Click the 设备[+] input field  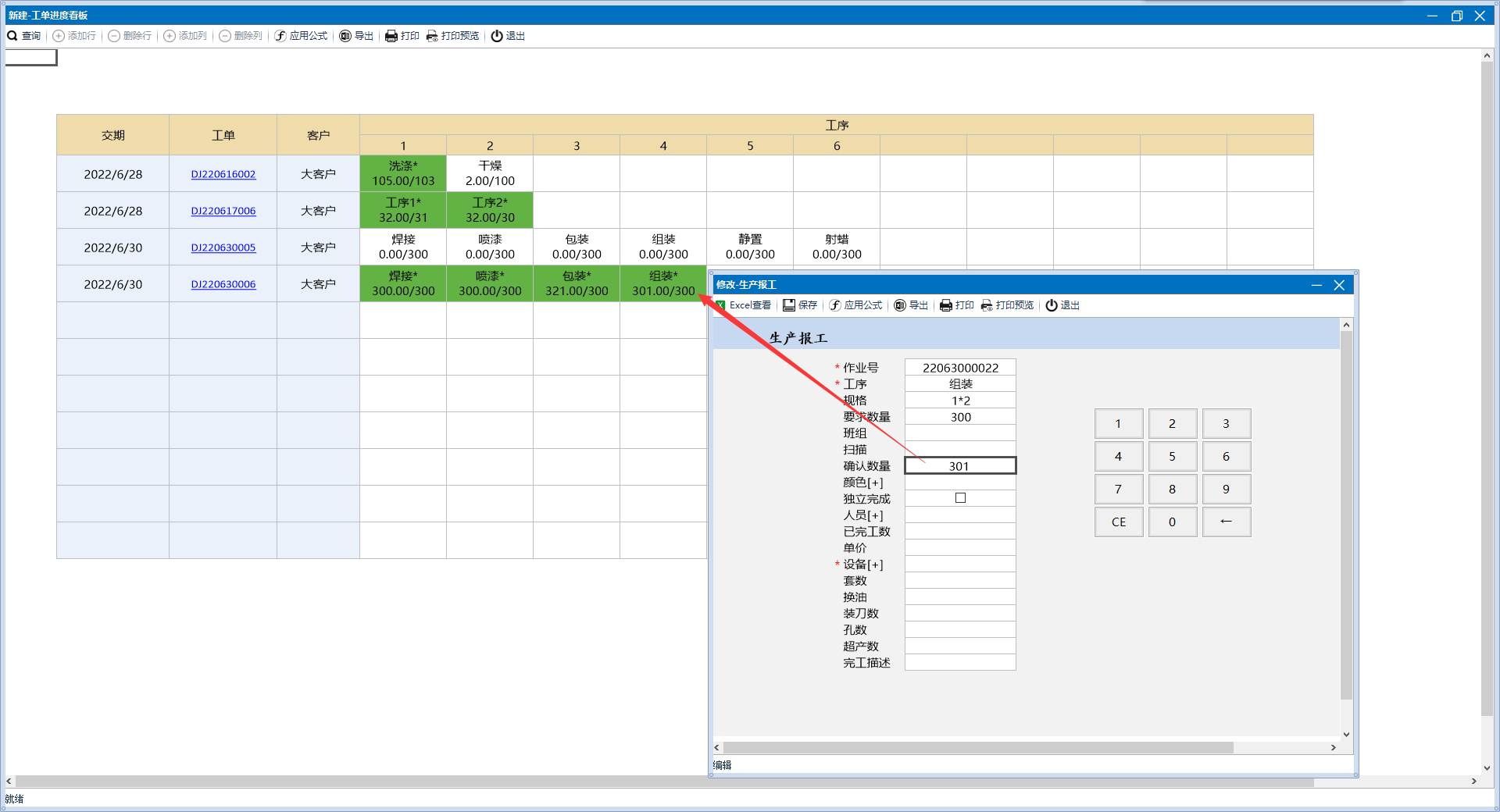click(x=959, y=564)
